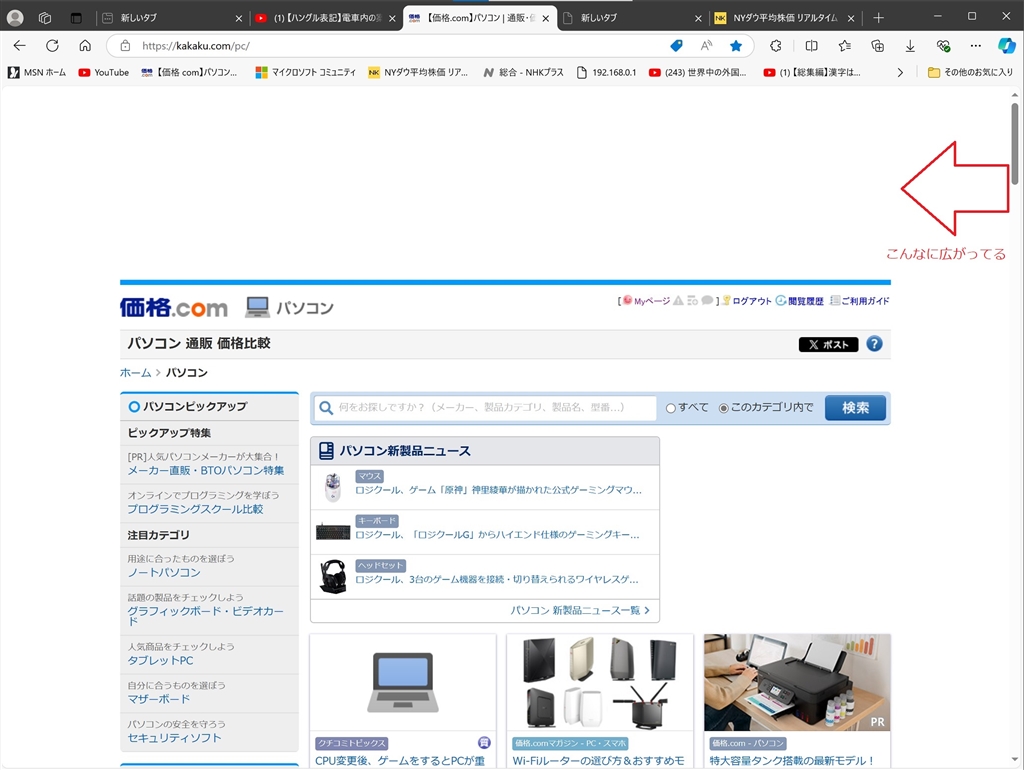Open マイクロソフト コミュニティ bookmark
The width and height of the screenshot is (1024, 770).
(x=306, y=72)
